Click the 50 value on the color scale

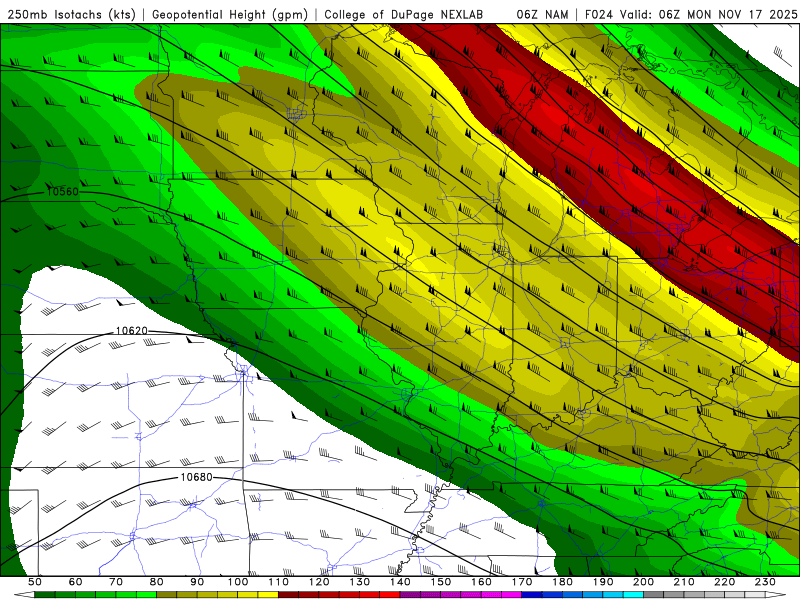[35, 582]
